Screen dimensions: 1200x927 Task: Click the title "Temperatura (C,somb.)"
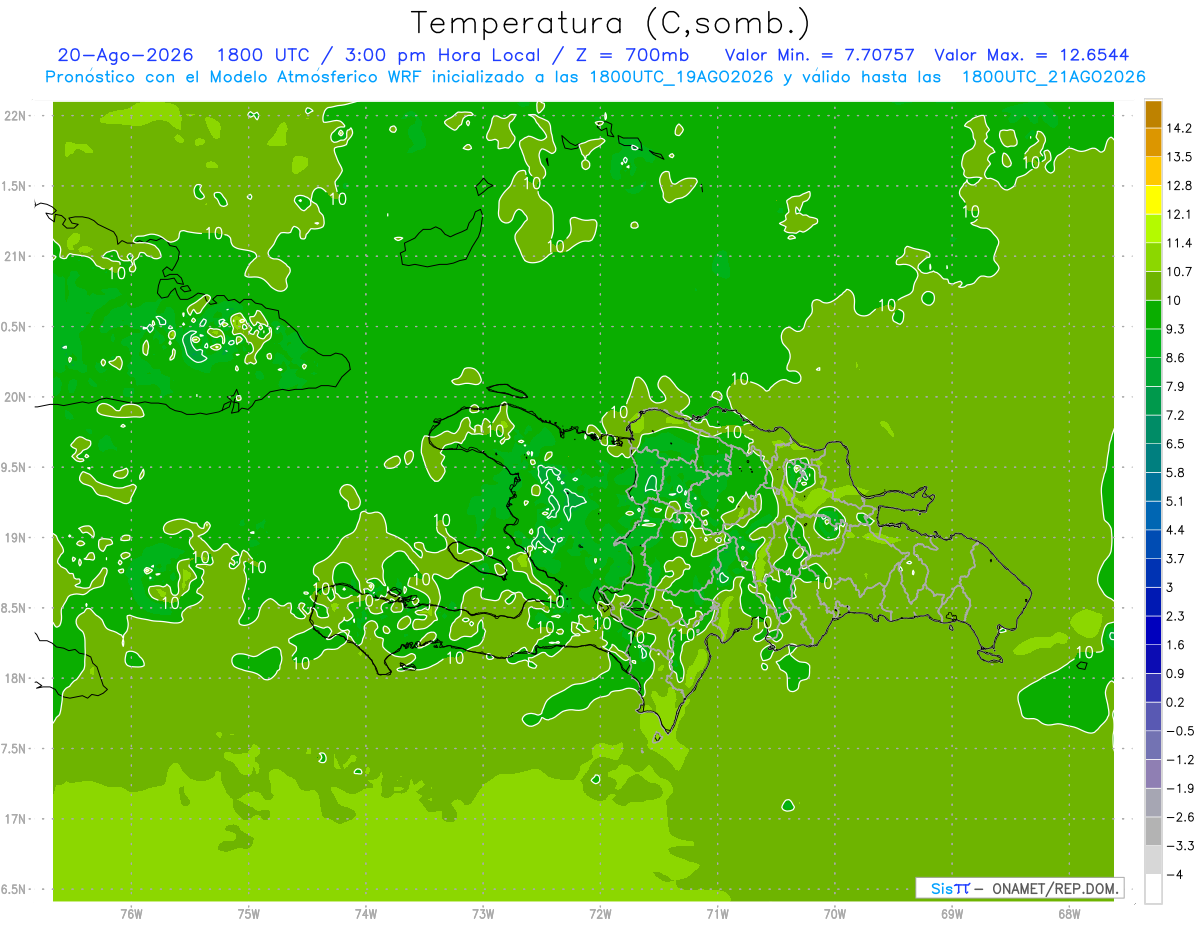point(610,23)
